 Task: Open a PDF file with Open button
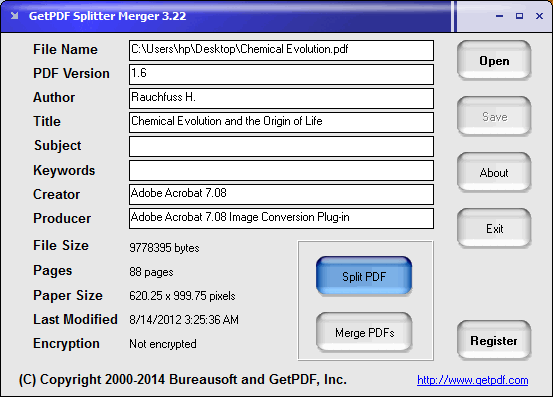tap(494, 61)
